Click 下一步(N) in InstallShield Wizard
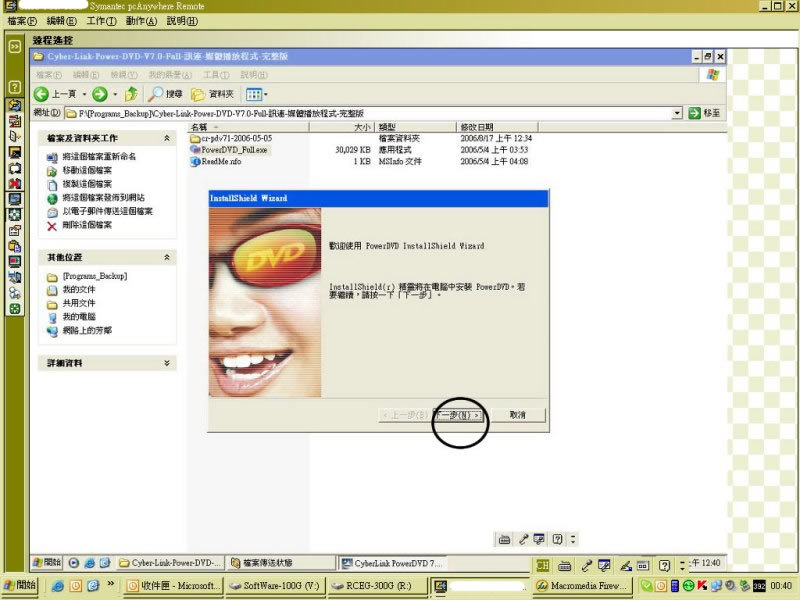 point(458,415)
